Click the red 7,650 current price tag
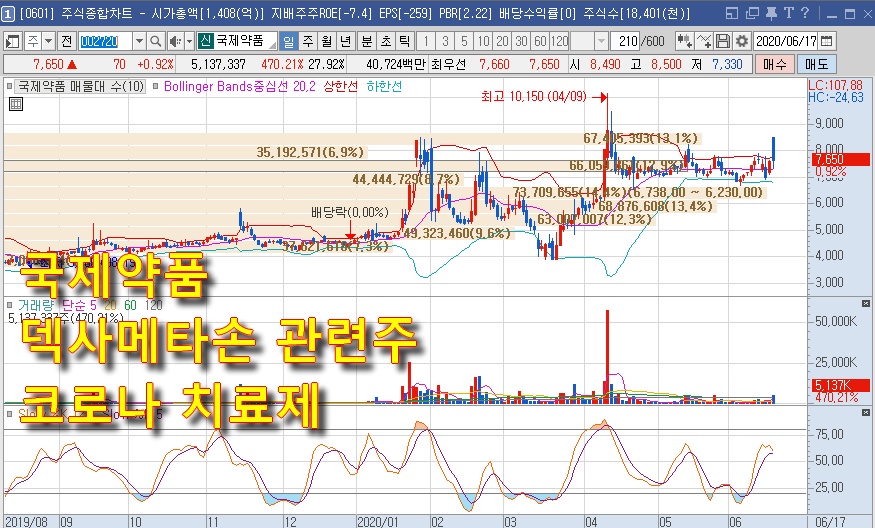Screen dimensions: 875x528 coord(842,160)
